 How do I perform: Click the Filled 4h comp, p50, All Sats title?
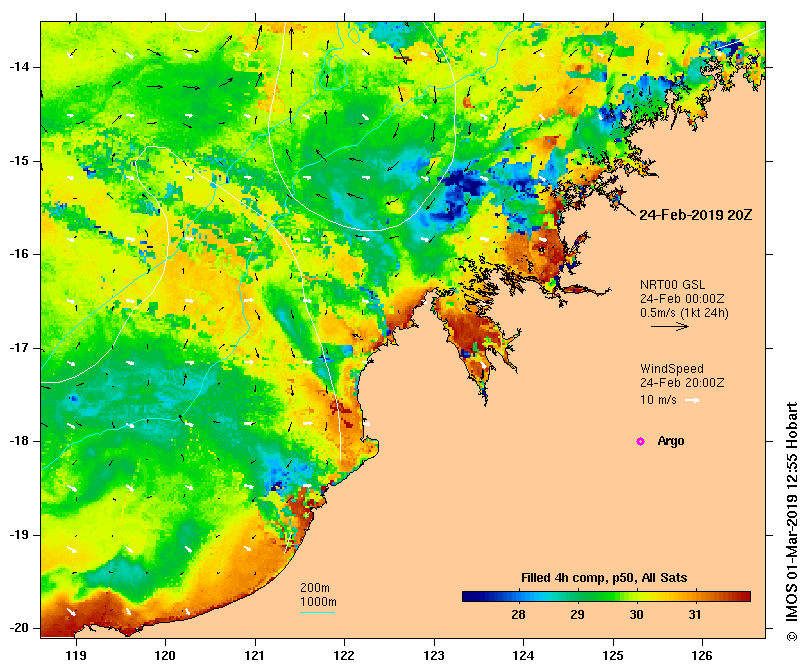click(604, 578)
